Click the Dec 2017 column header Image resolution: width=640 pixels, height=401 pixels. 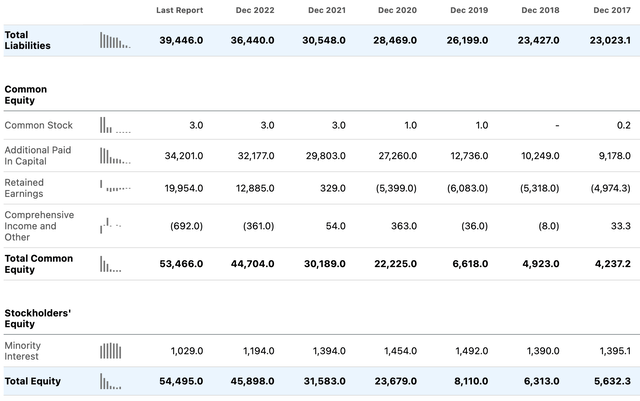612,10
